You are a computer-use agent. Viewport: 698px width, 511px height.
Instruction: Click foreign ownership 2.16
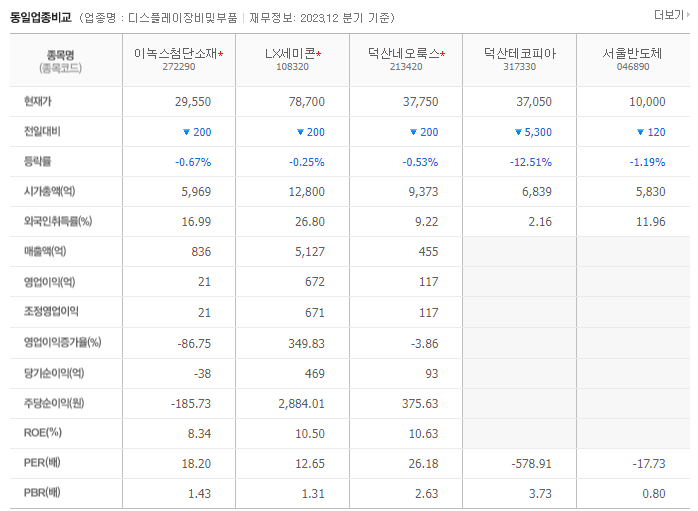click(540, 222)
